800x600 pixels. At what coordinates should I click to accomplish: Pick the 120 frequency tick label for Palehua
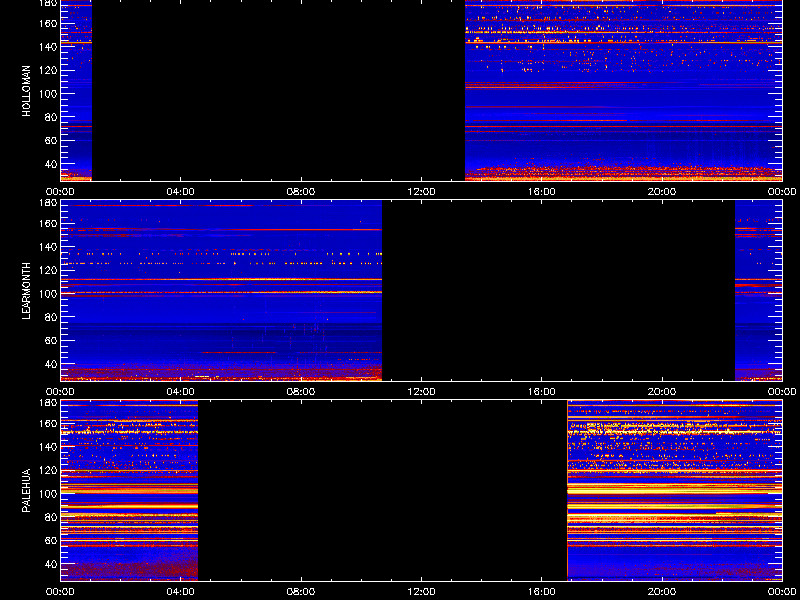(49, 470)
